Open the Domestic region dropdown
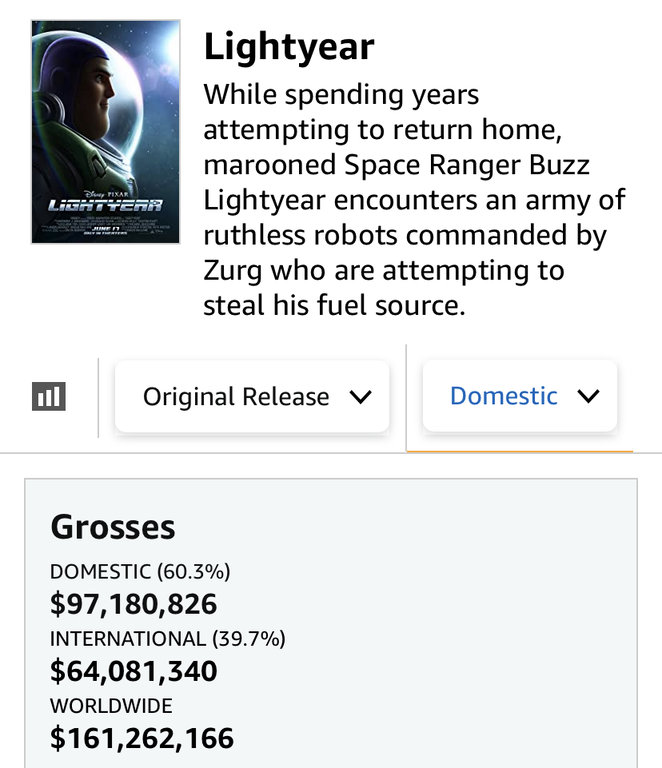The image size is (662, 768). click(x=504, y=396)
